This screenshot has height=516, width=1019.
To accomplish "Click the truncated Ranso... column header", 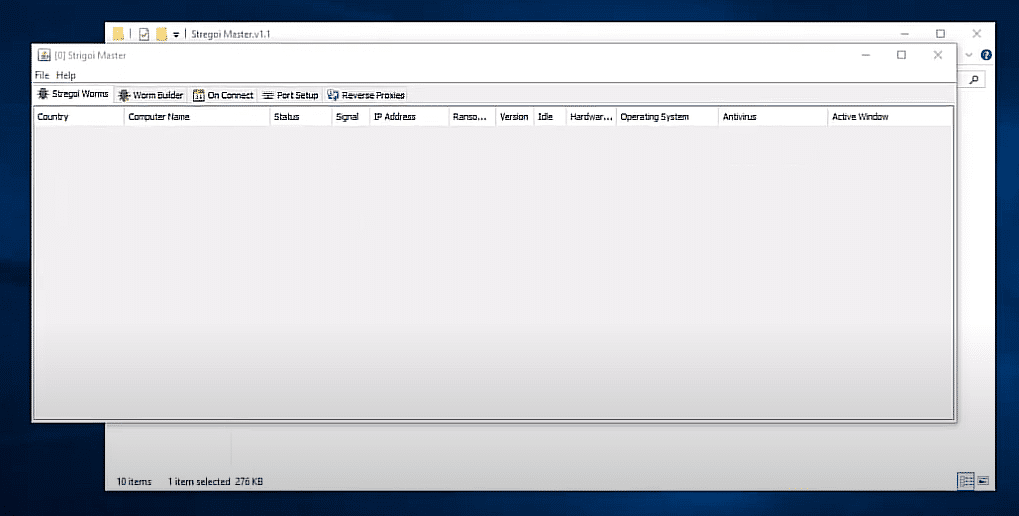I will pyautogui.click(x=472, y=117).
